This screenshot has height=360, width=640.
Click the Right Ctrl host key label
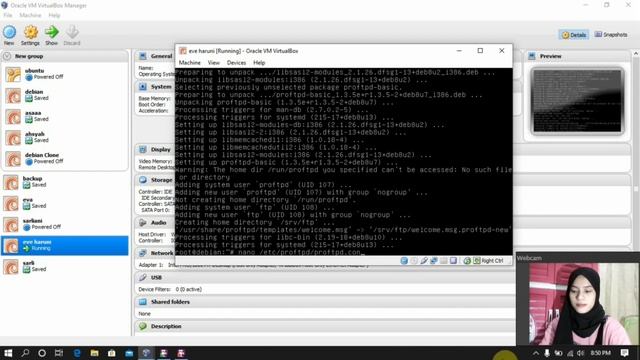tap(492, 260)
